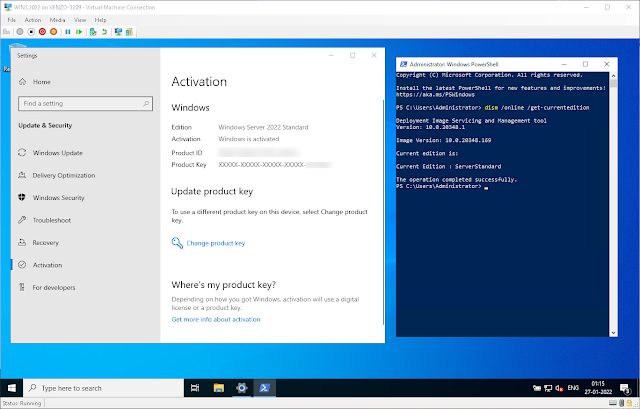Open Troubleshoot settings page
This screenshot has width=640, height=409.
pyautogui.click(x=52, y=220)
